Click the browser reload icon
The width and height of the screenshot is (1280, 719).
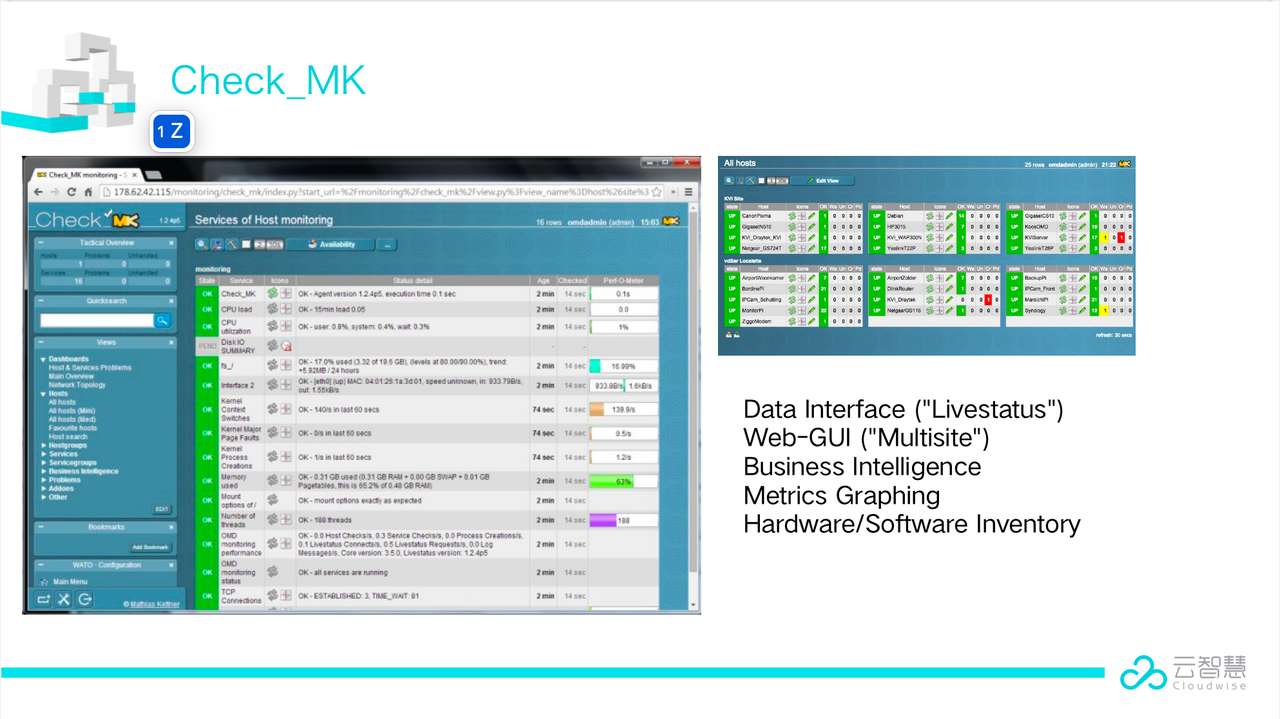tap(72, 192)
